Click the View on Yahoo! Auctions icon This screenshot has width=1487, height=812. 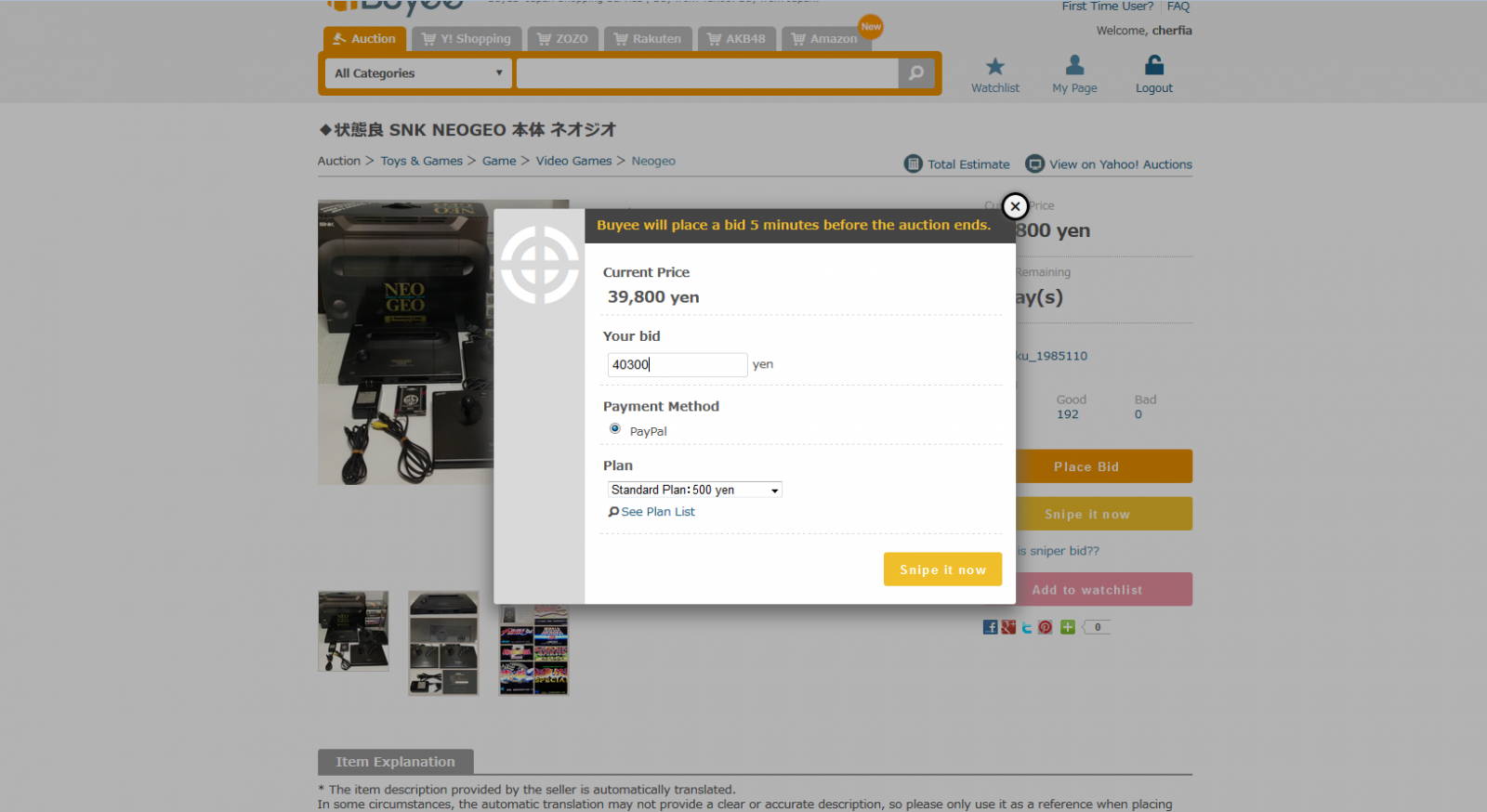[1034, 164]
